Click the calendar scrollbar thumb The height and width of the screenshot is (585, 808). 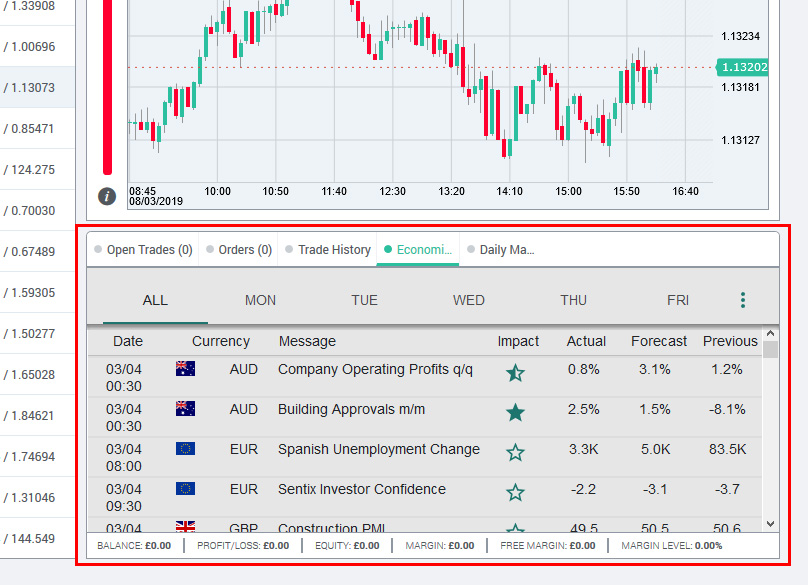pyautogui.click(x=770, y=349)
